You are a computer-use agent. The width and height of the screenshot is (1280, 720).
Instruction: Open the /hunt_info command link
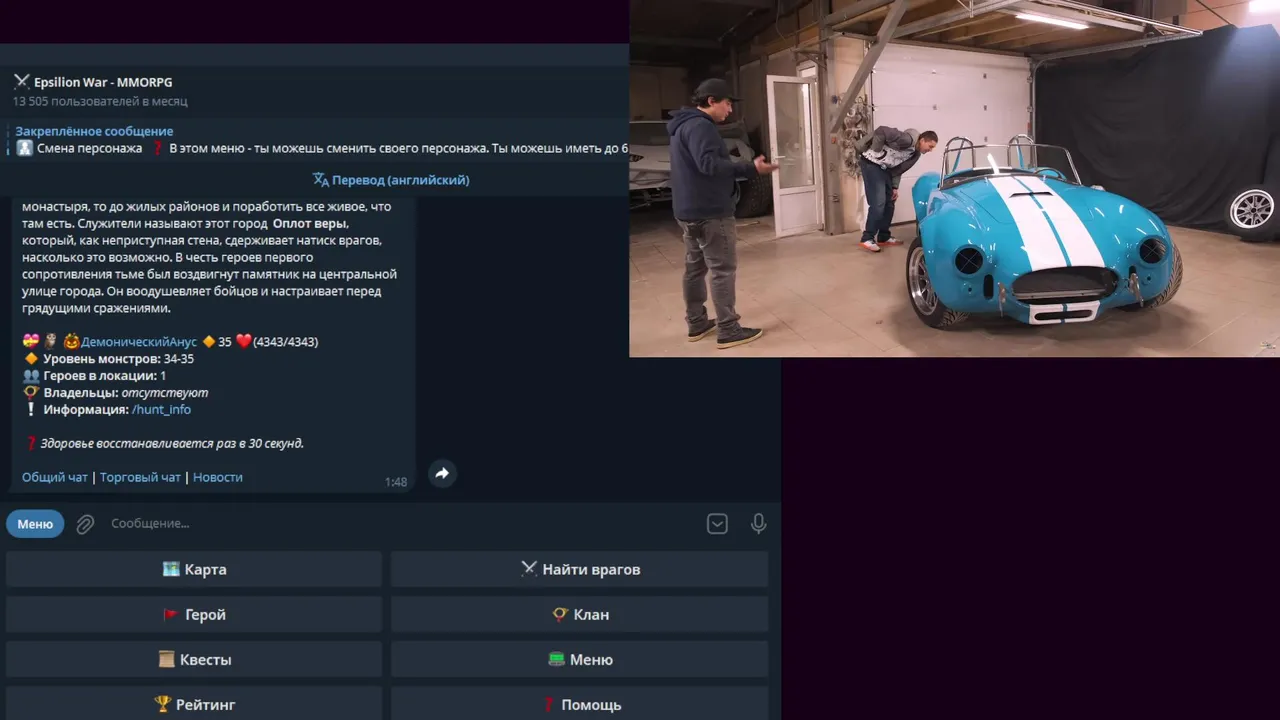pos(161,409)
